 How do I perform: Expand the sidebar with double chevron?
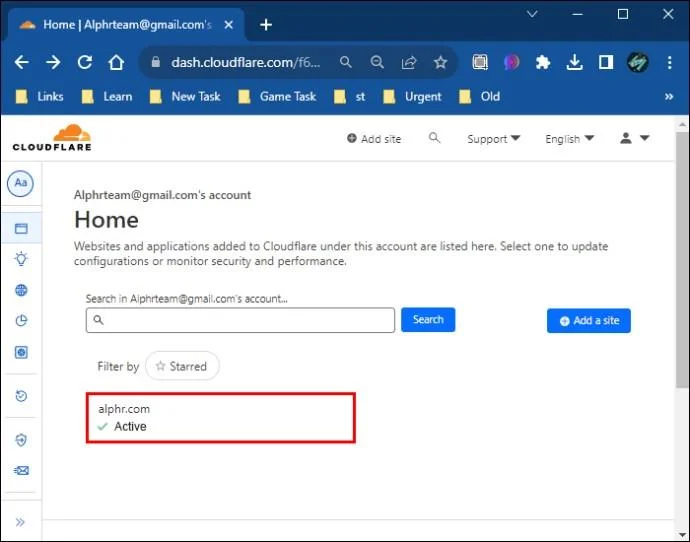click(20, 522)
